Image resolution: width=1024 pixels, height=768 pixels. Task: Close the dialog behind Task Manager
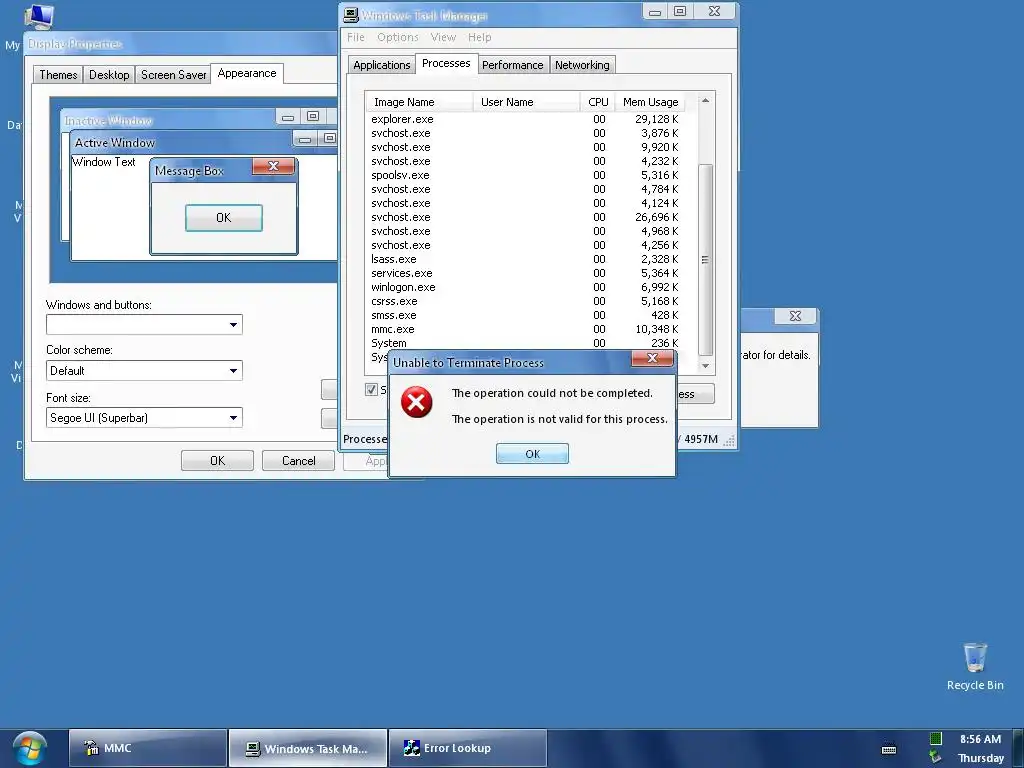[795, 316]
